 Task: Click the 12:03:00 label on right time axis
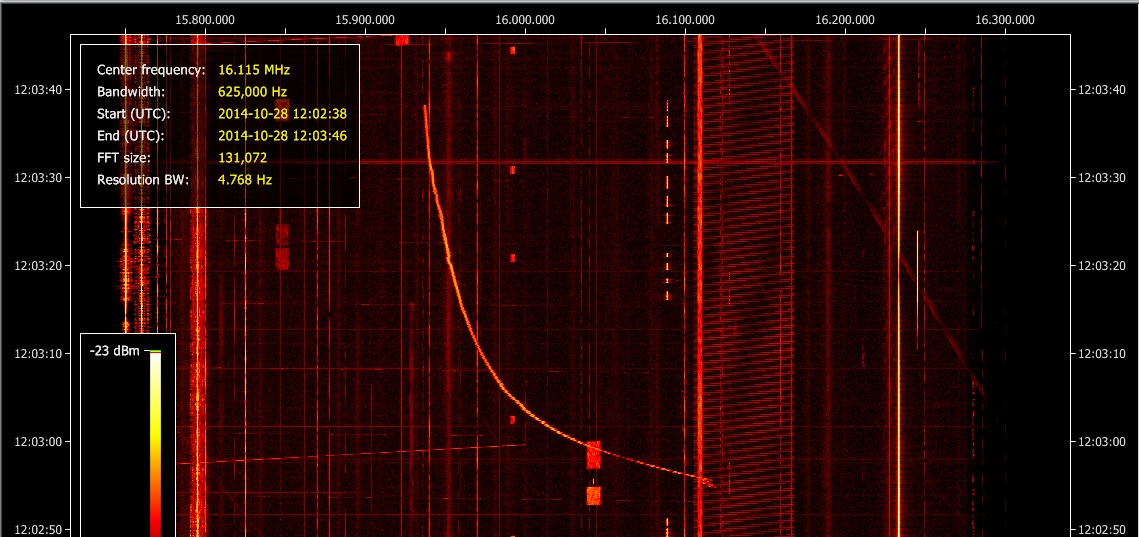click(1101, 442)
